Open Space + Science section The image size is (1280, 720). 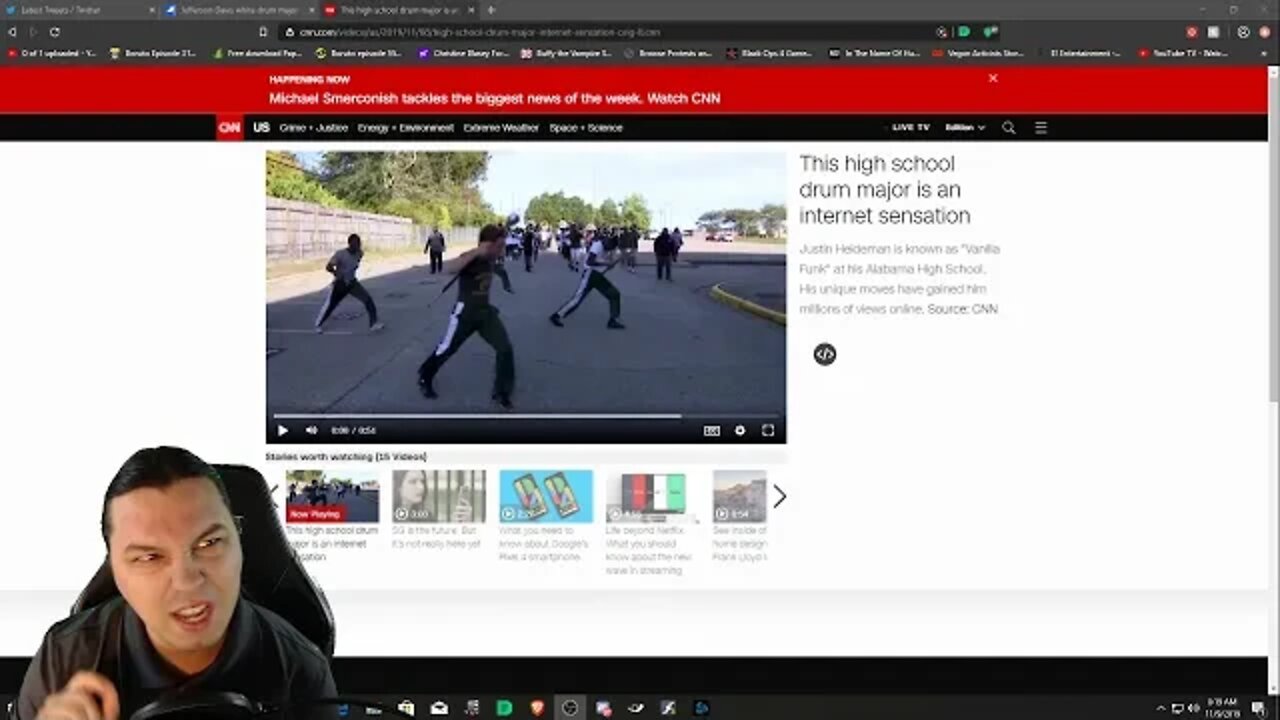coord(586,127)
